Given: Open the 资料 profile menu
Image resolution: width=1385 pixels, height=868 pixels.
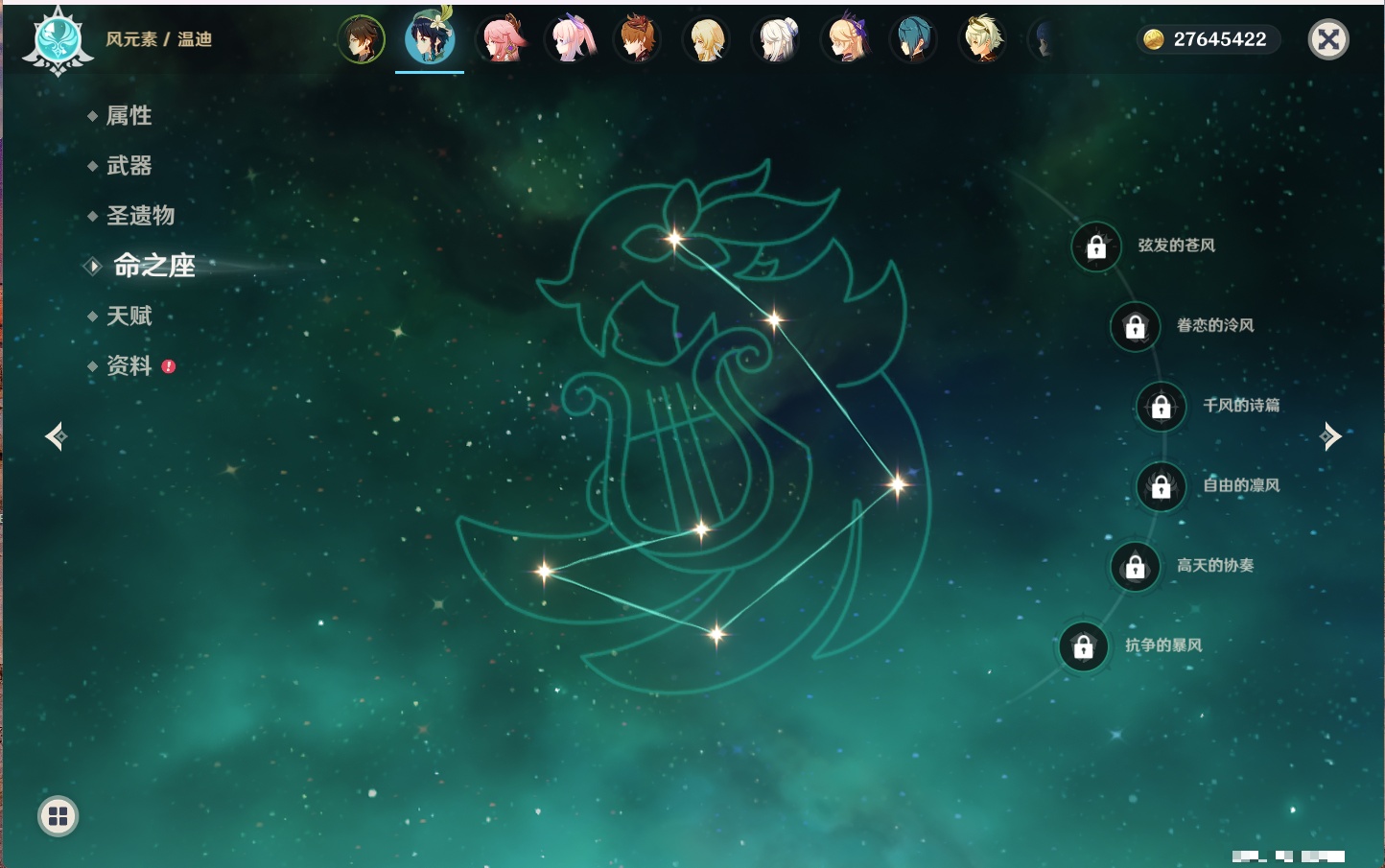Looking at the screenshot, I should point(129,365).
